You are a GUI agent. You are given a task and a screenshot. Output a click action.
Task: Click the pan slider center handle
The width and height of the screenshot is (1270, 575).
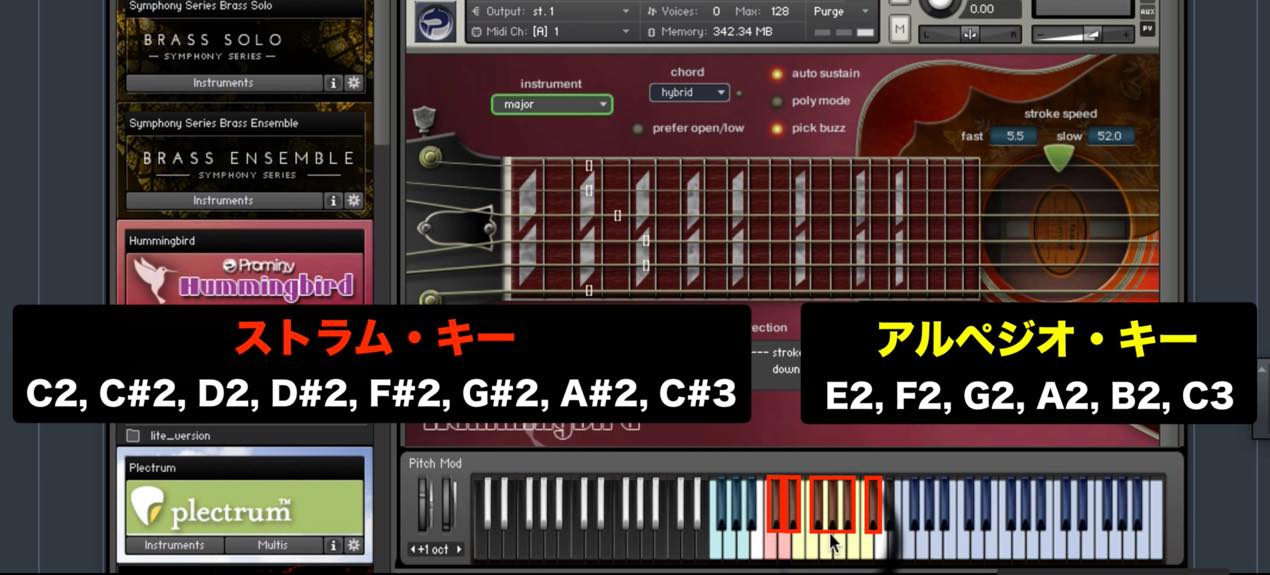click(970, 33)
